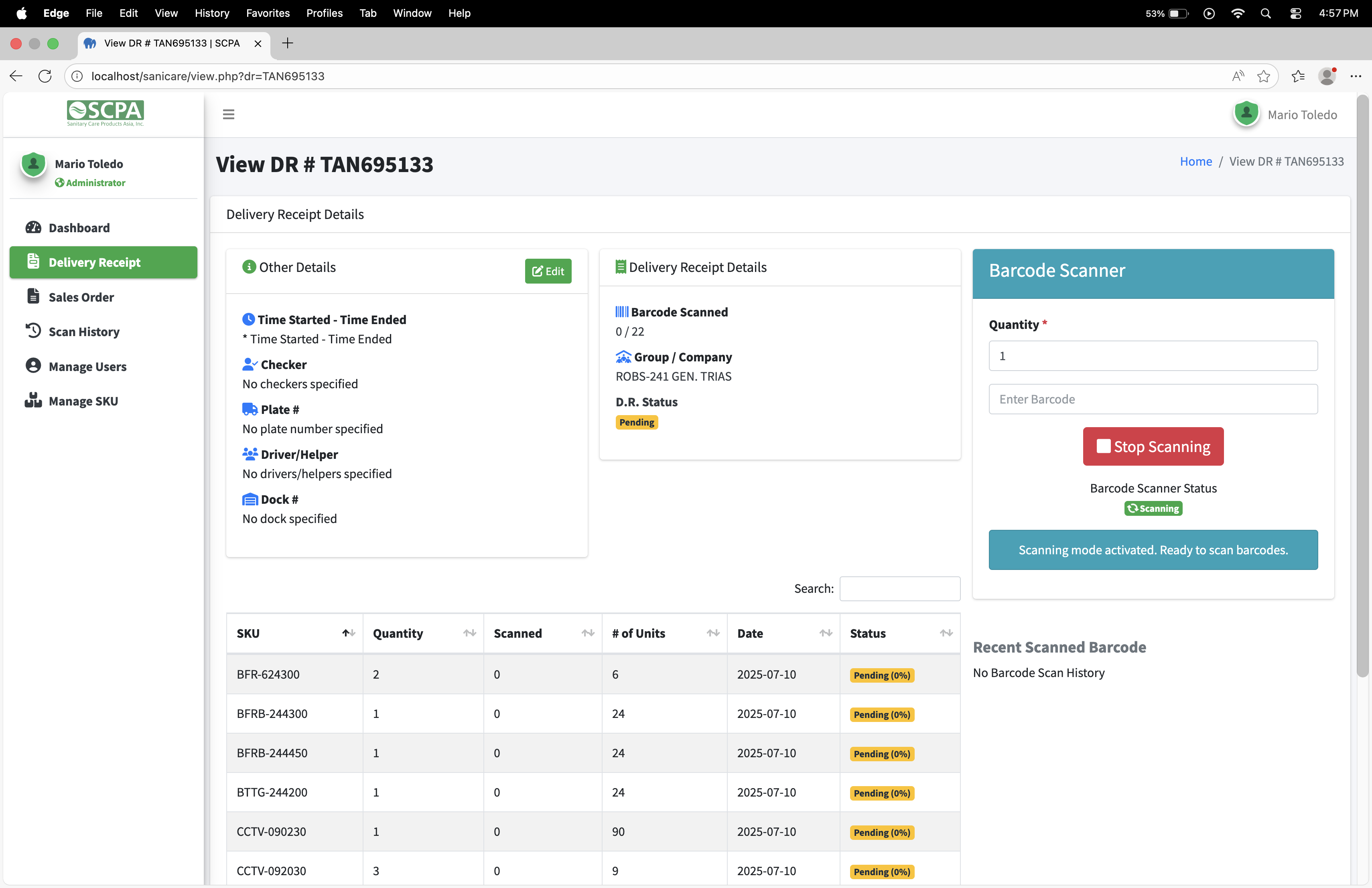Viewport: 1372px width, 888px height.
Task: Open the History menu
Action: pyautogui.click(x=211, y=13)
